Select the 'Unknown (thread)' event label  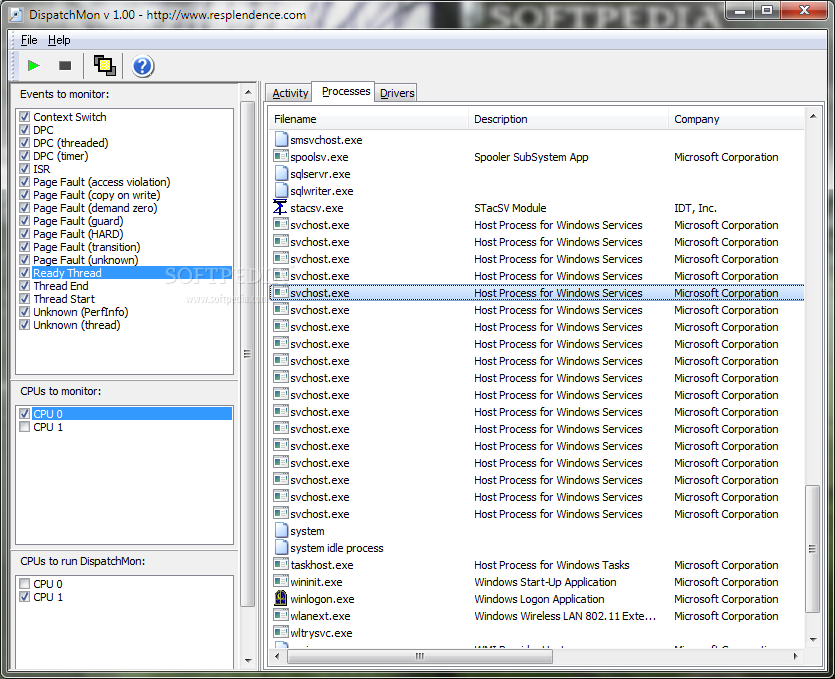point(77,325)
